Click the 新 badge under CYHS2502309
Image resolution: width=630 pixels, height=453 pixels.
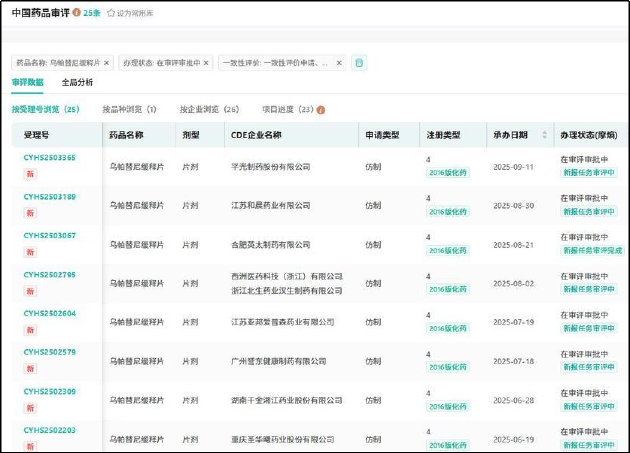[x=30, y=408]
